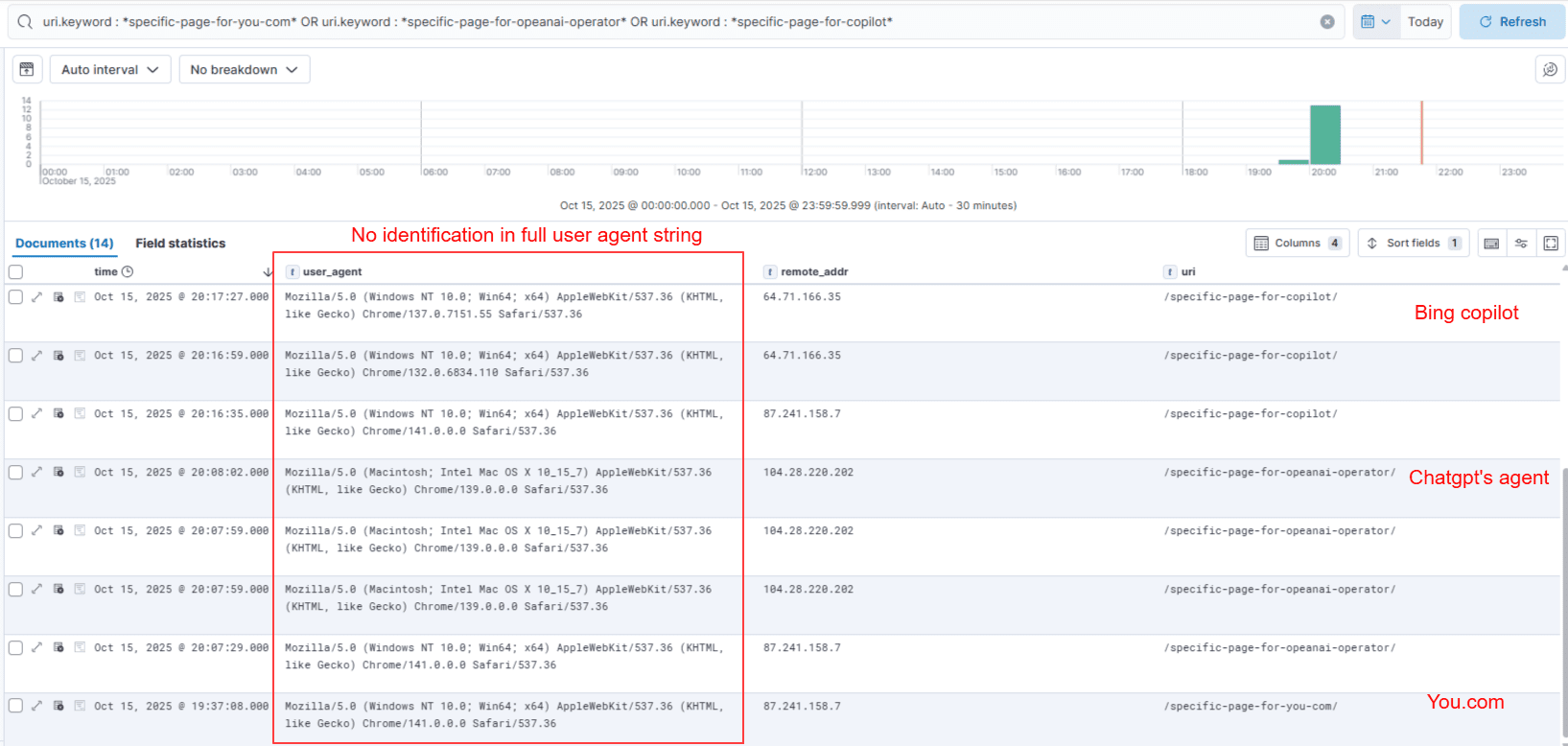Open the Columns button
1568x746 pixels.
(1298, 244)
